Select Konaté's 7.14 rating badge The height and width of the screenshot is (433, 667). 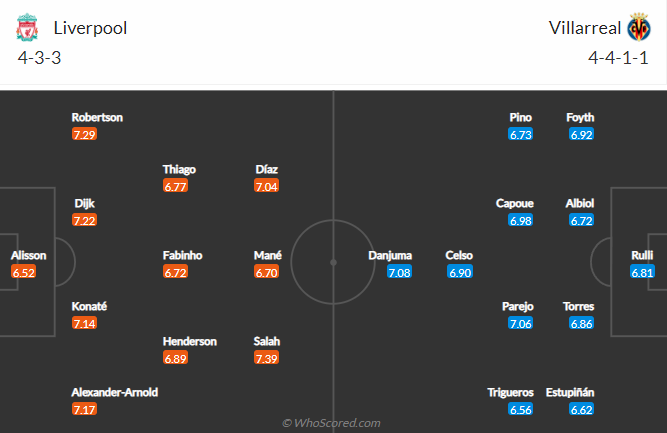coord(85,324)
